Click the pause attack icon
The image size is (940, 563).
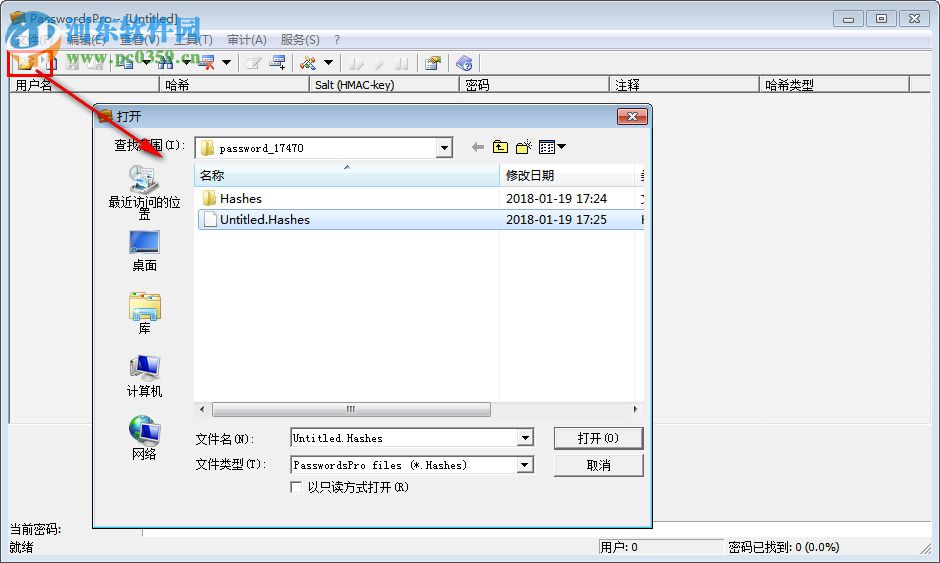tap(402, 62)
